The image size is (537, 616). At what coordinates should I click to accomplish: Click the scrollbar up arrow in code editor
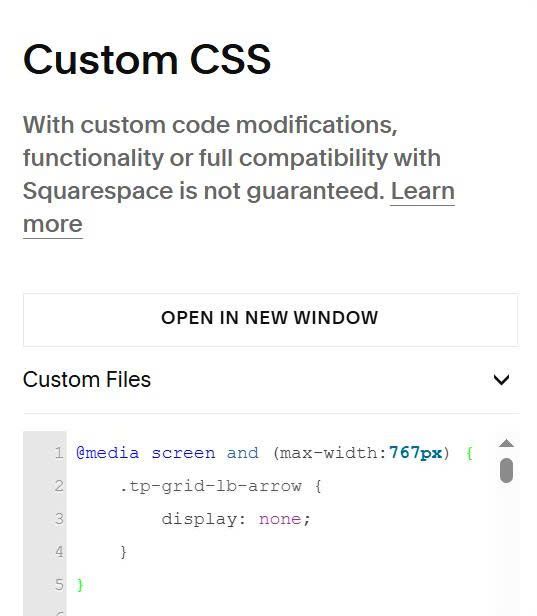pyautogui.click(x=506, y=443)
